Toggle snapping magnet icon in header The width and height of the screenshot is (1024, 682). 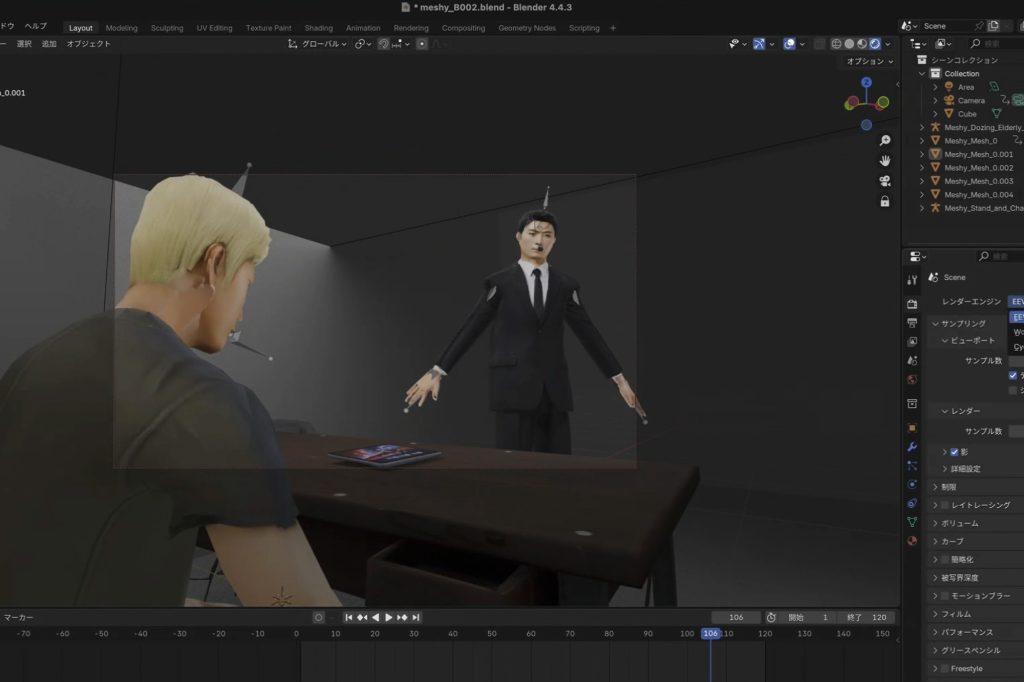[383, 44]
